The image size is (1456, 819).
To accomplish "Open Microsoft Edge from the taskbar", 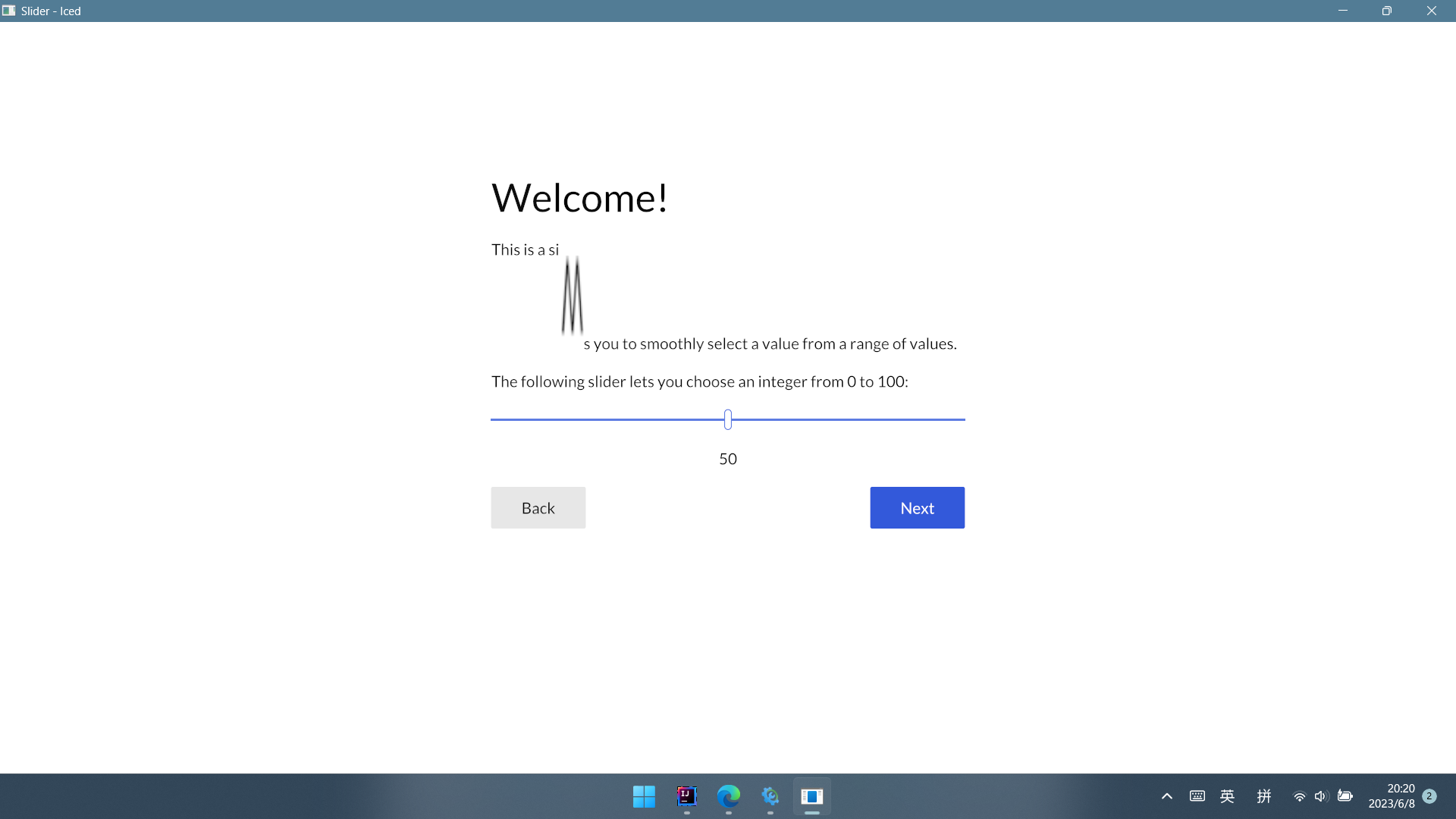I will pyautogui.click(x=728, y=797).
